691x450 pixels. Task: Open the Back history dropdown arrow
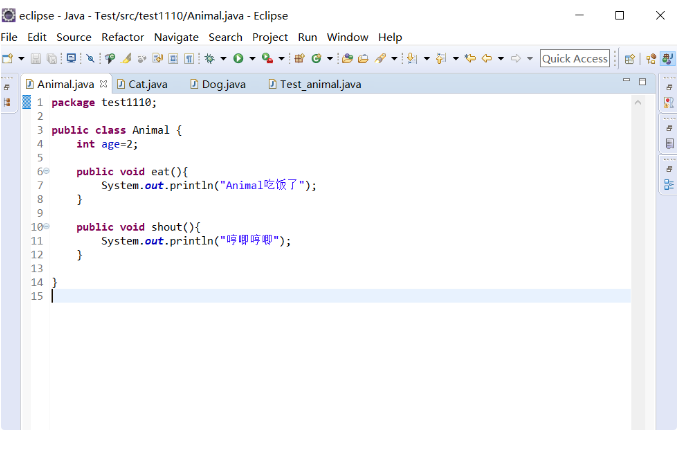pyautogui.click(x=501, y=59)
